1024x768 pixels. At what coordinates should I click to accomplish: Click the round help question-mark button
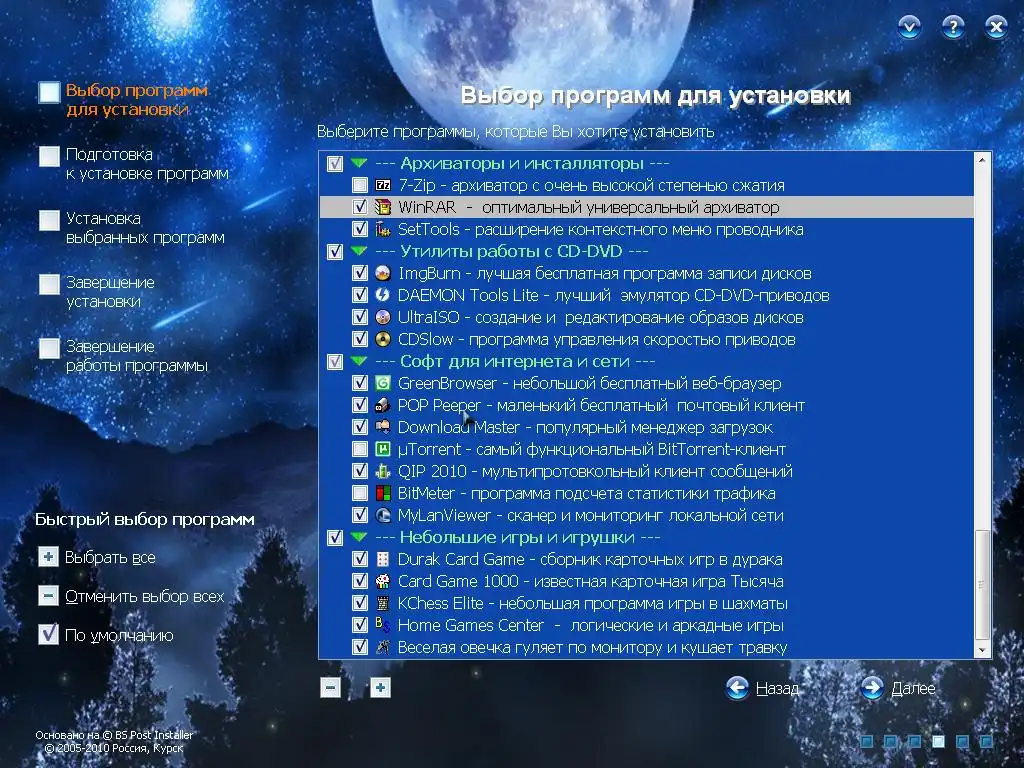(x=953, y=27)
